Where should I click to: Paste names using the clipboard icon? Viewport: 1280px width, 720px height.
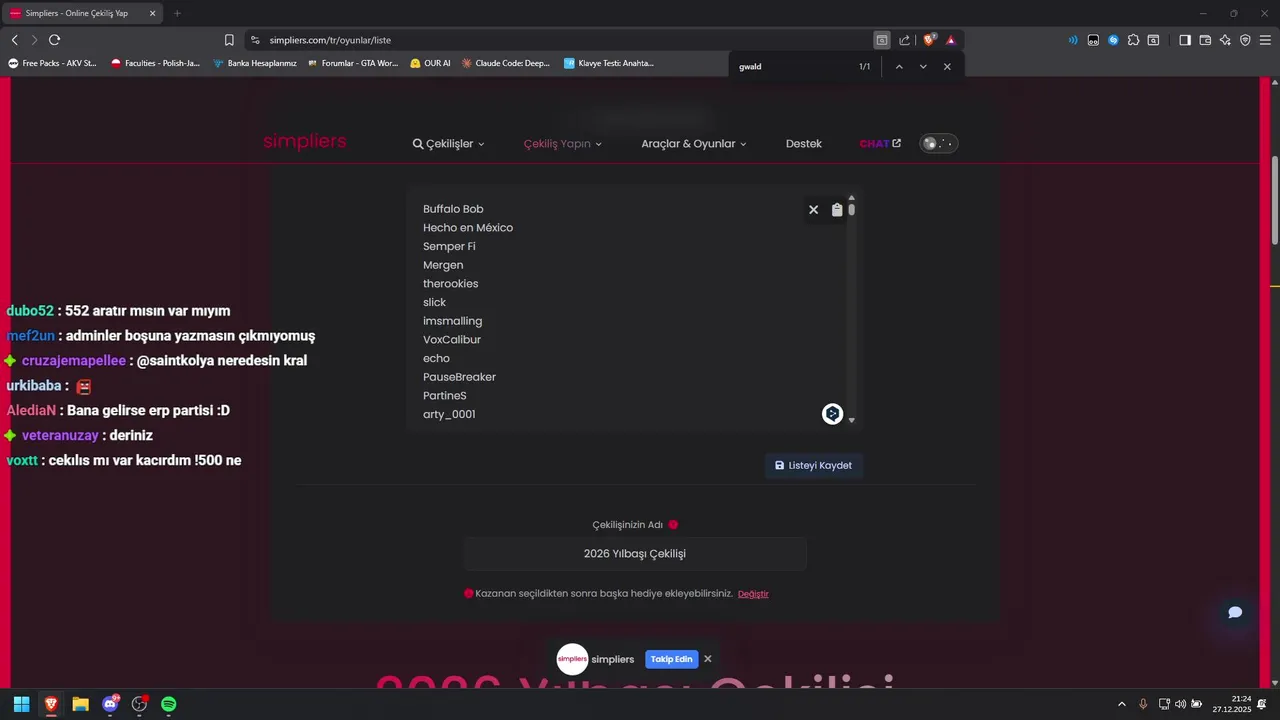[x=837, y=210]
